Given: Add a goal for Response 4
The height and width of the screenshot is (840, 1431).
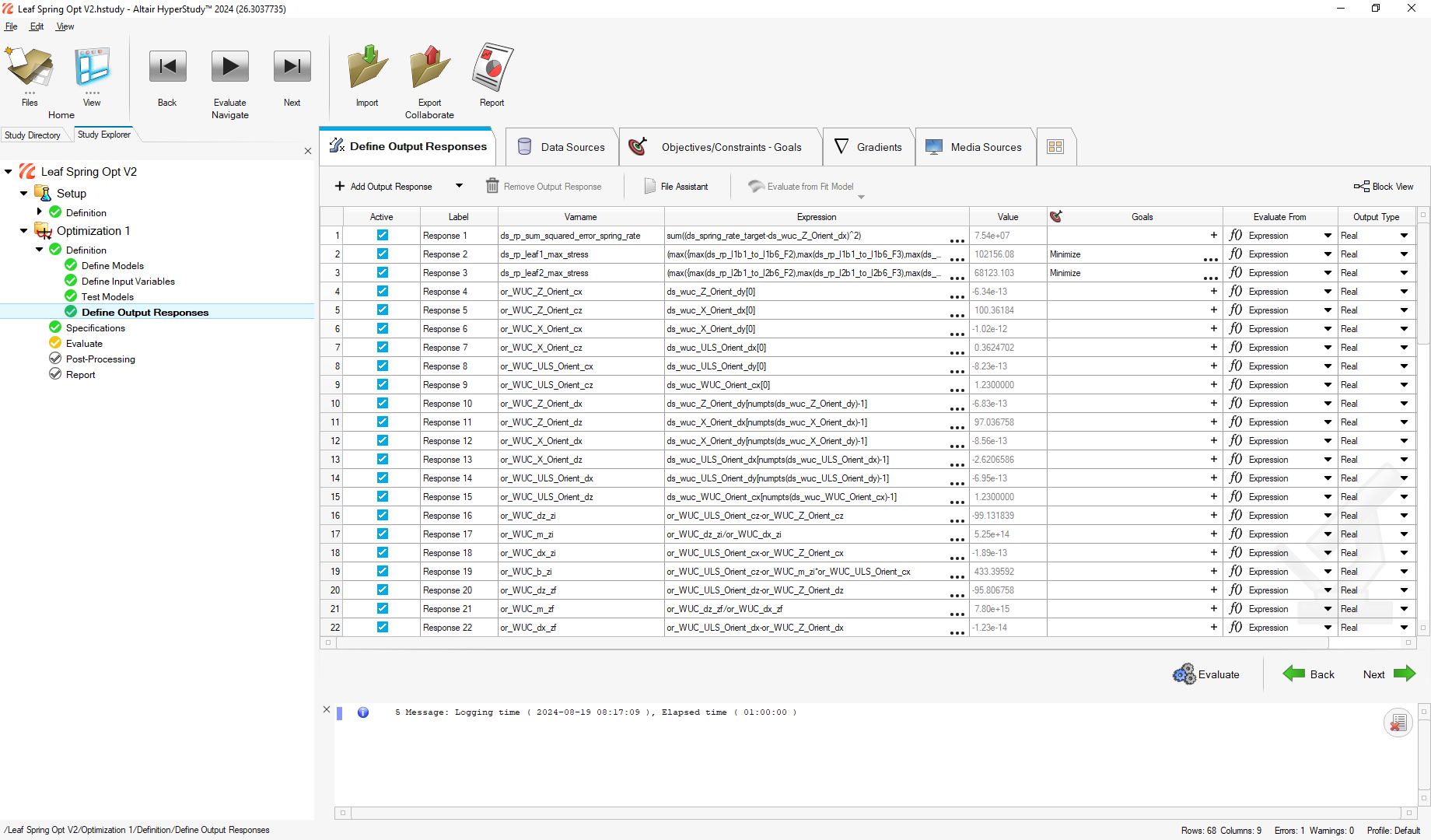Looking at the screenshot, I should pos(1213,292).
